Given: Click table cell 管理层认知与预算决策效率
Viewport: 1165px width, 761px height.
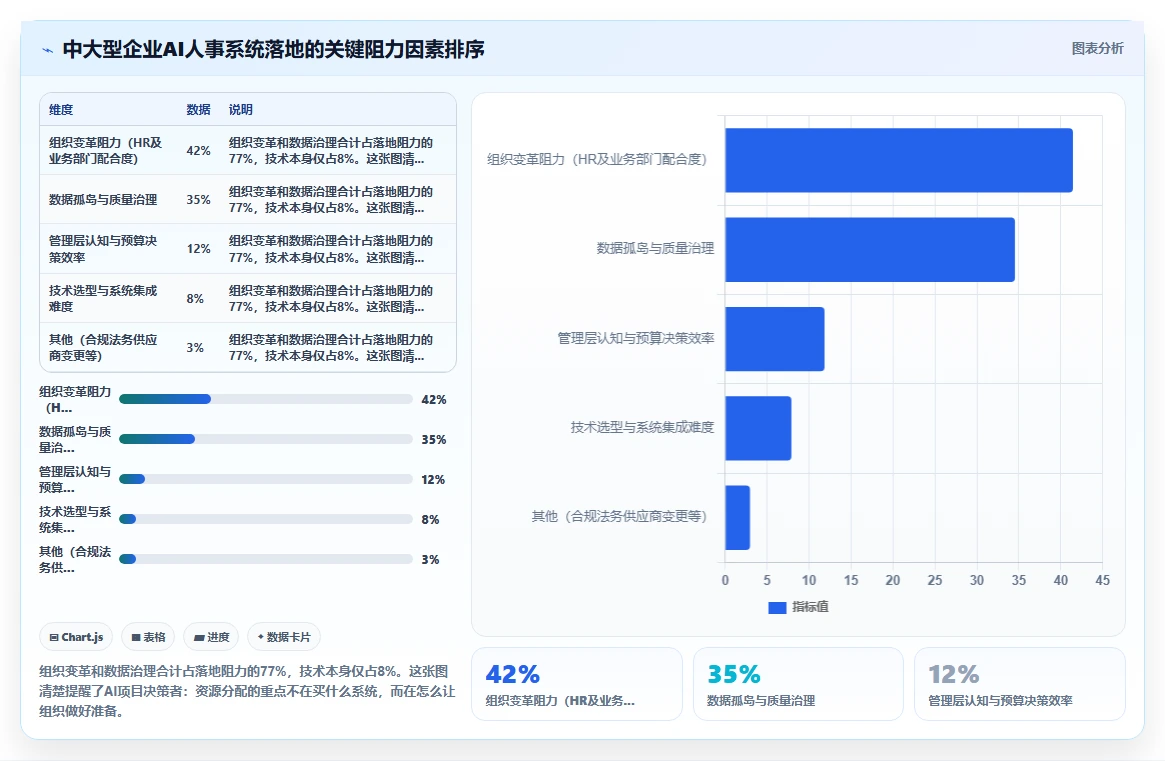Looking at the screenshot, I should coord(108,249).
